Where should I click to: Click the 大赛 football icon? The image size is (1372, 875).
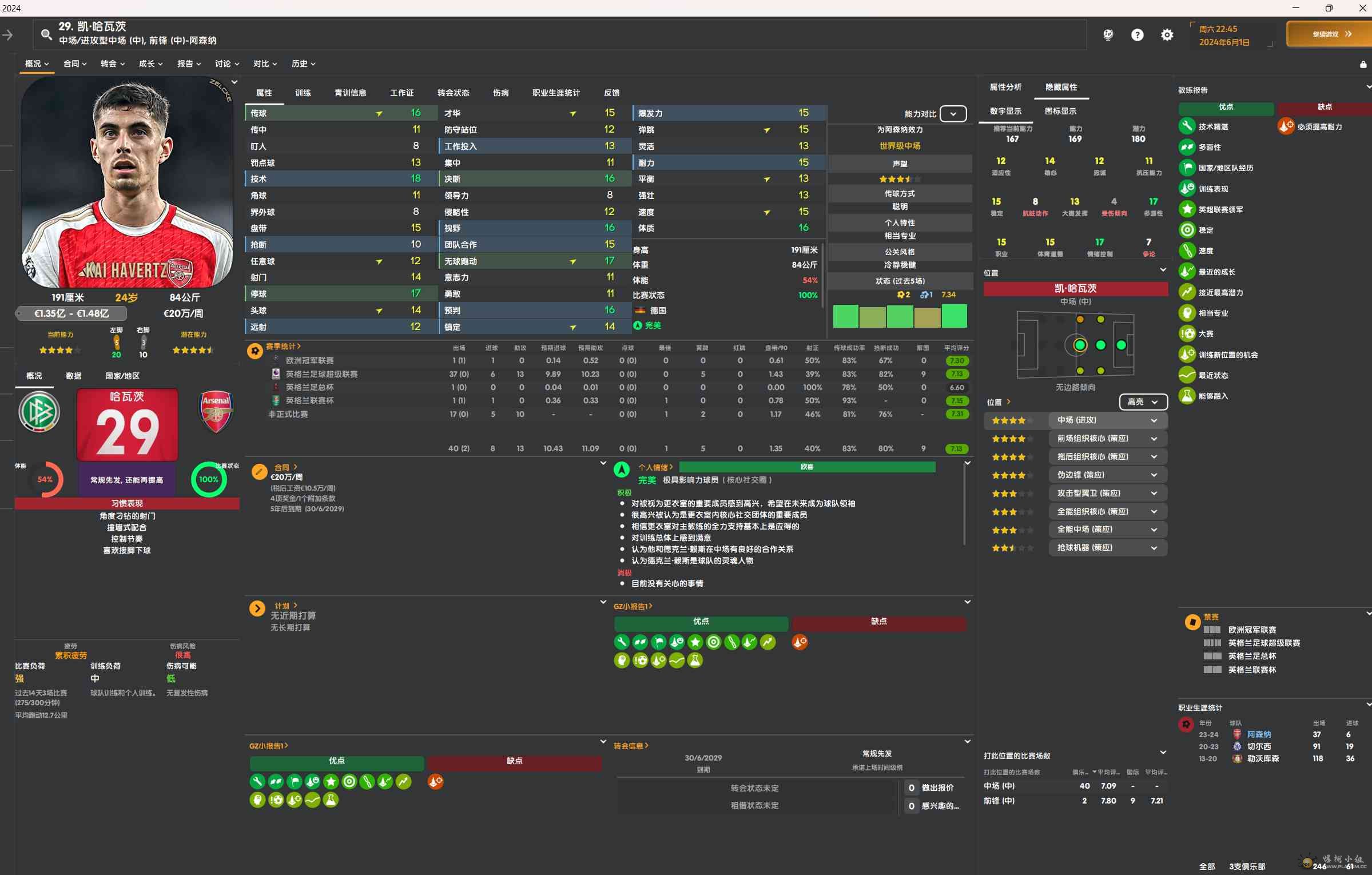1187,333
